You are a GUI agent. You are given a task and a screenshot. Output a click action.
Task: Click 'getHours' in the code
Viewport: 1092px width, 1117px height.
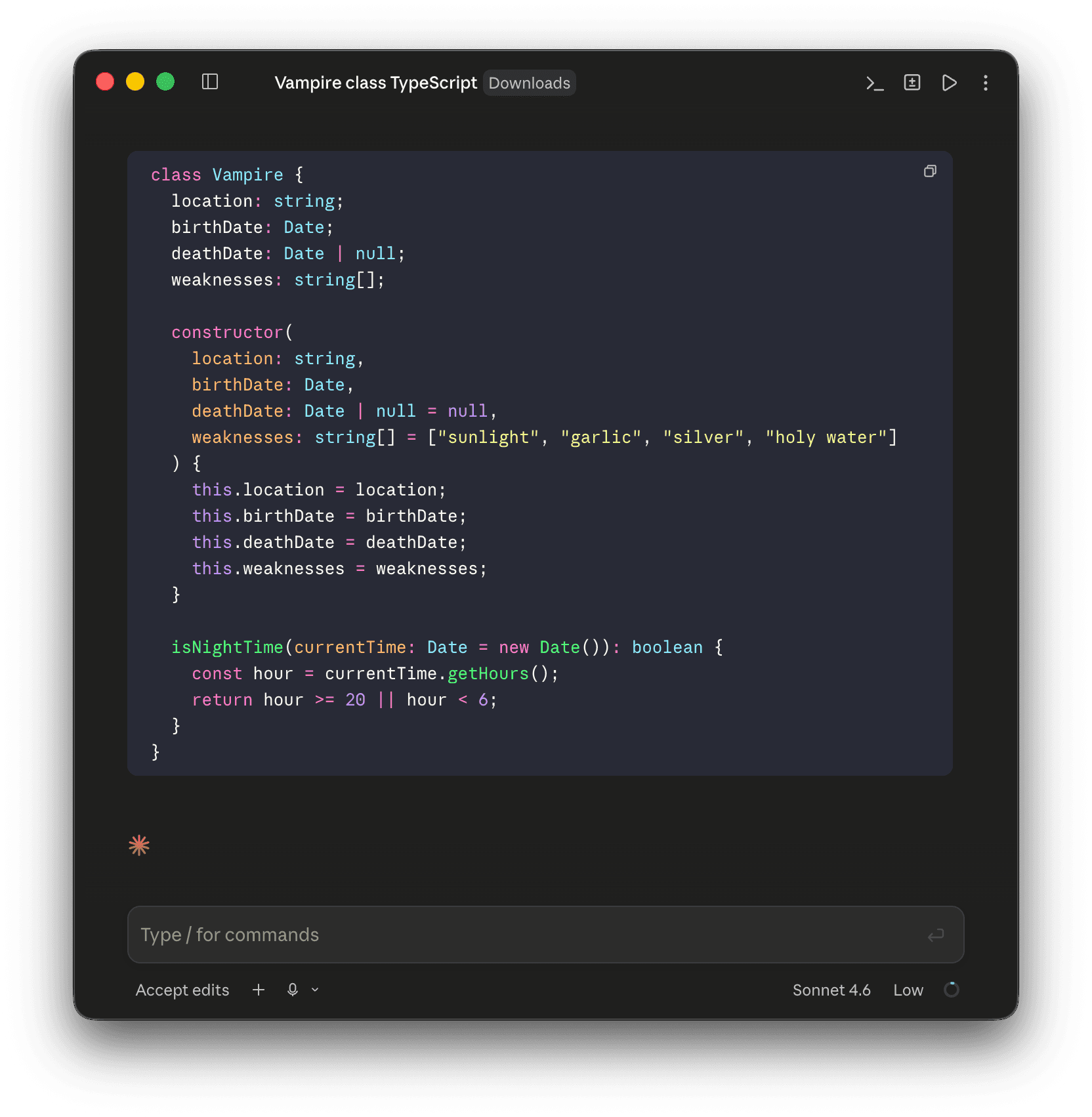coord(488,673)
